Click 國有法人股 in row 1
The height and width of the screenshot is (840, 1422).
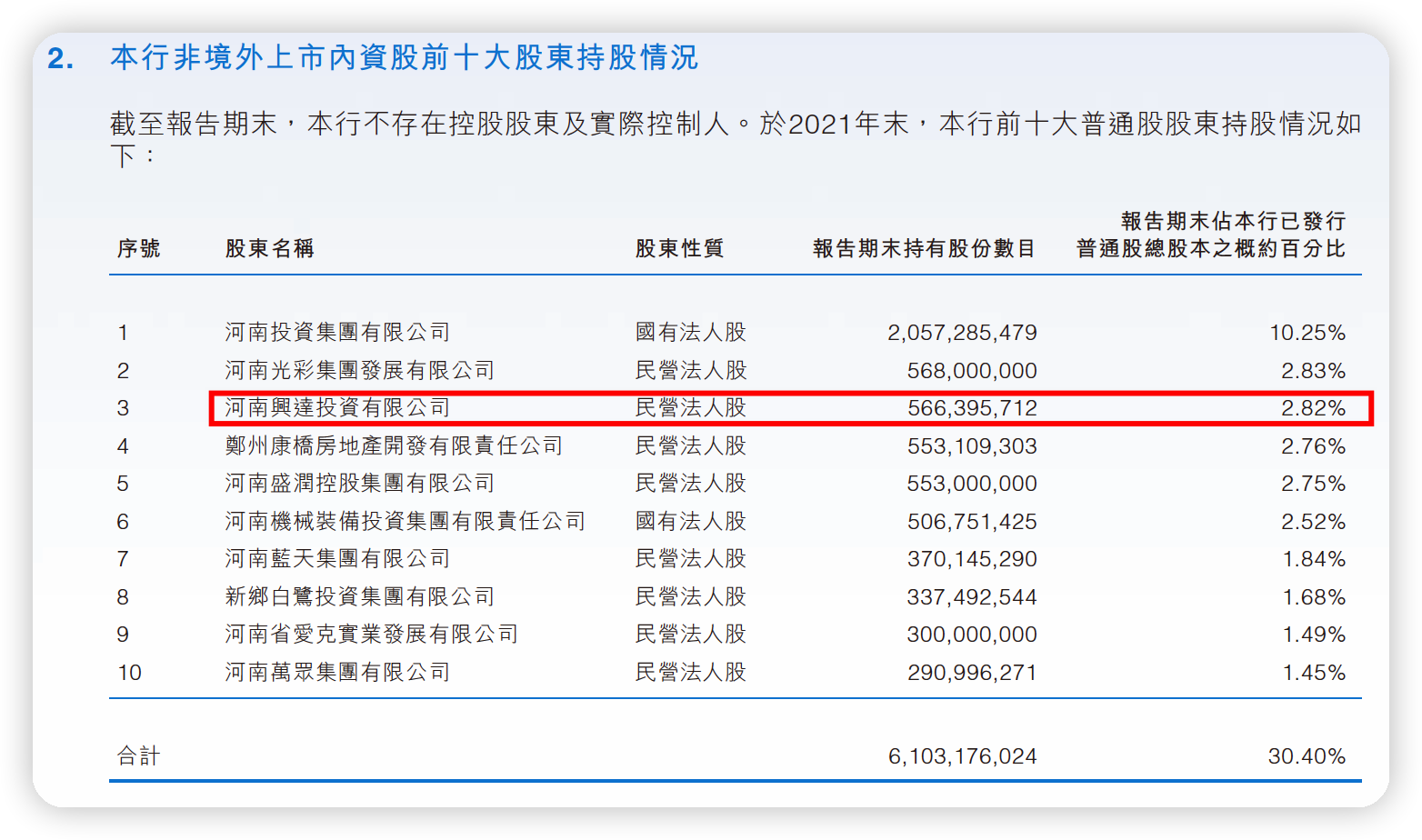(691, 332)
